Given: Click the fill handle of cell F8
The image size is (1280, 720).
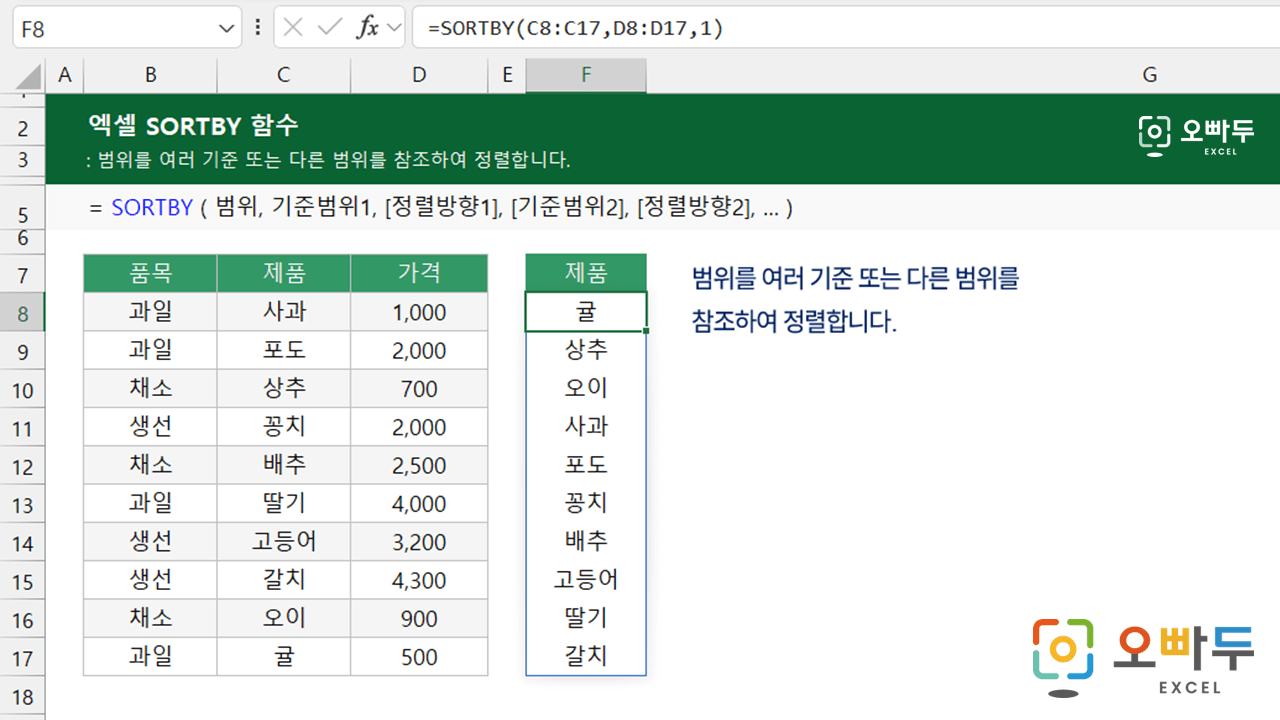Looking at the screenshot, I should click(647, 331).
